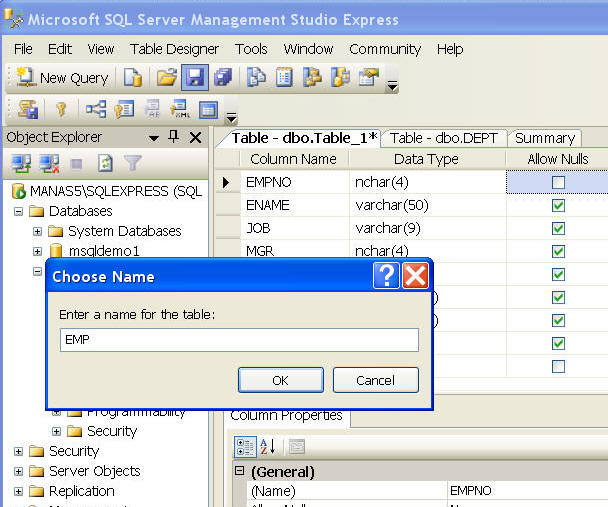Click OK in the Choose Name dialog
Viewport: 608px width, 507px height.
pos(281,380)
